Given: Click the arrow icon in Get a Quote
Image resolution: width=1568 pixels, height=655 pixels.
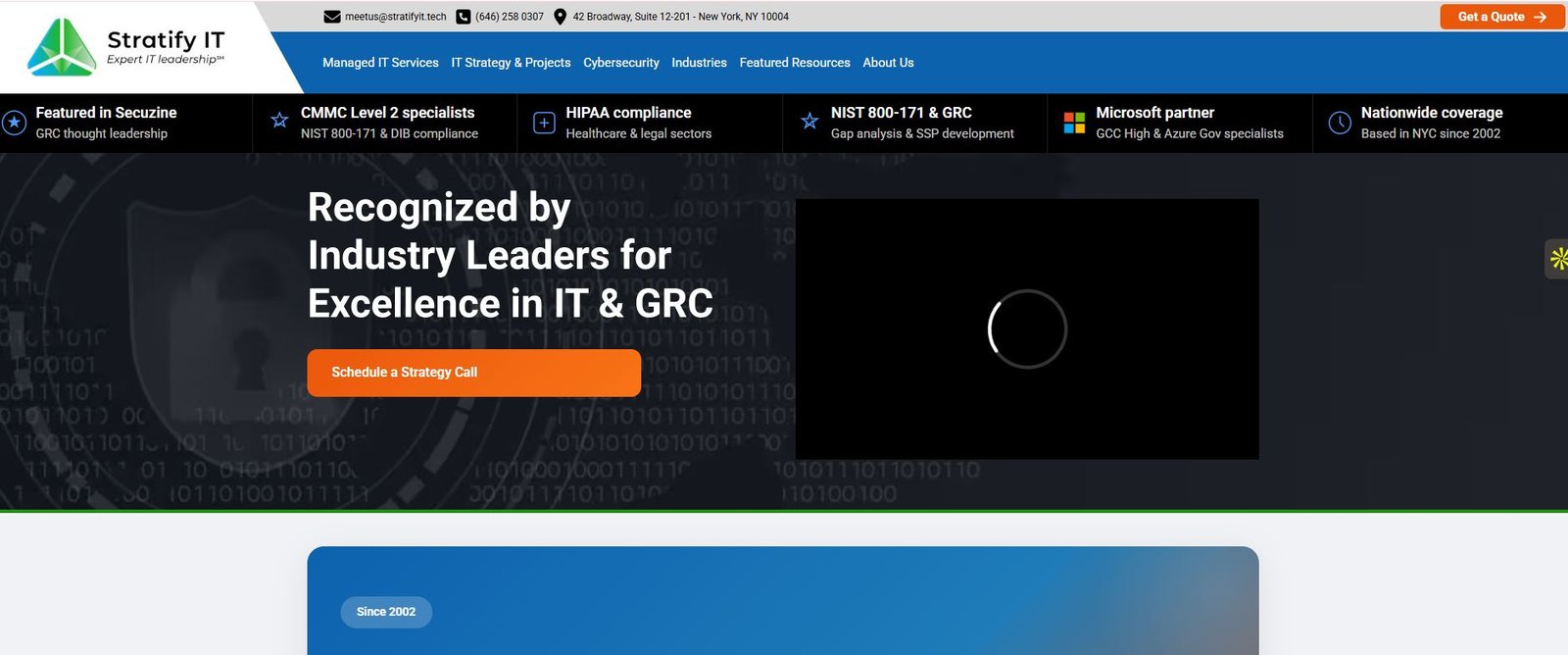Looking at the screenshot, I should click(1540, 17).
